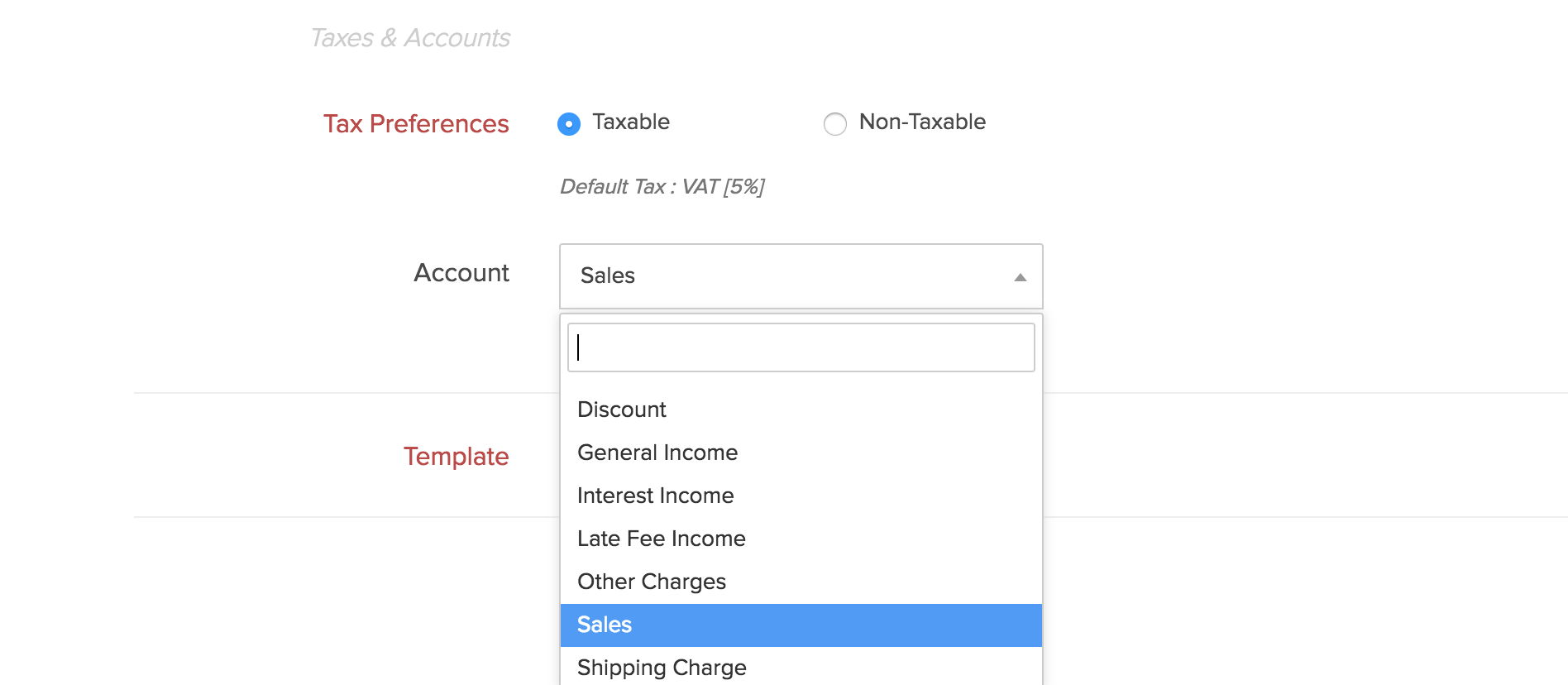Click the Taxes & Accounts section heading
This screenshot has width=1568, height=685.
pyautogui.click(x=410, y=38)
